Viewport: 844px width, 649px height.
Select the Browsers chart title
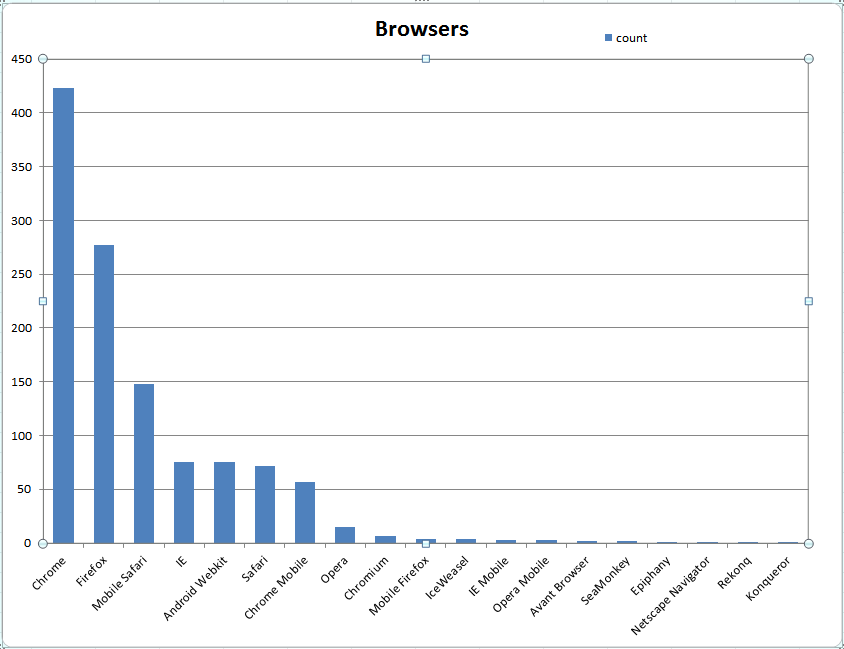[421, 29]
